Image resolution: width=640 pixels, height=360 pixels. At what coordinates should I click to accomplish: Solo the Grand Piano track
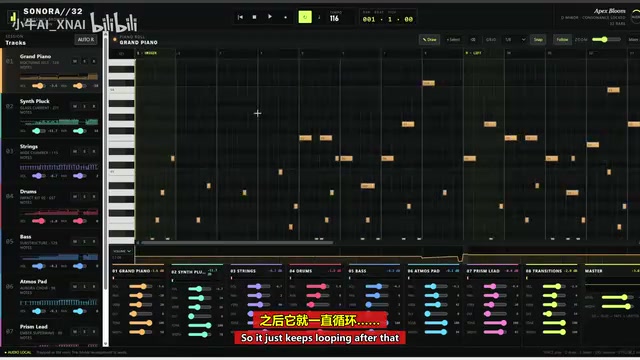pyautogui.click(x=84, y=61)
